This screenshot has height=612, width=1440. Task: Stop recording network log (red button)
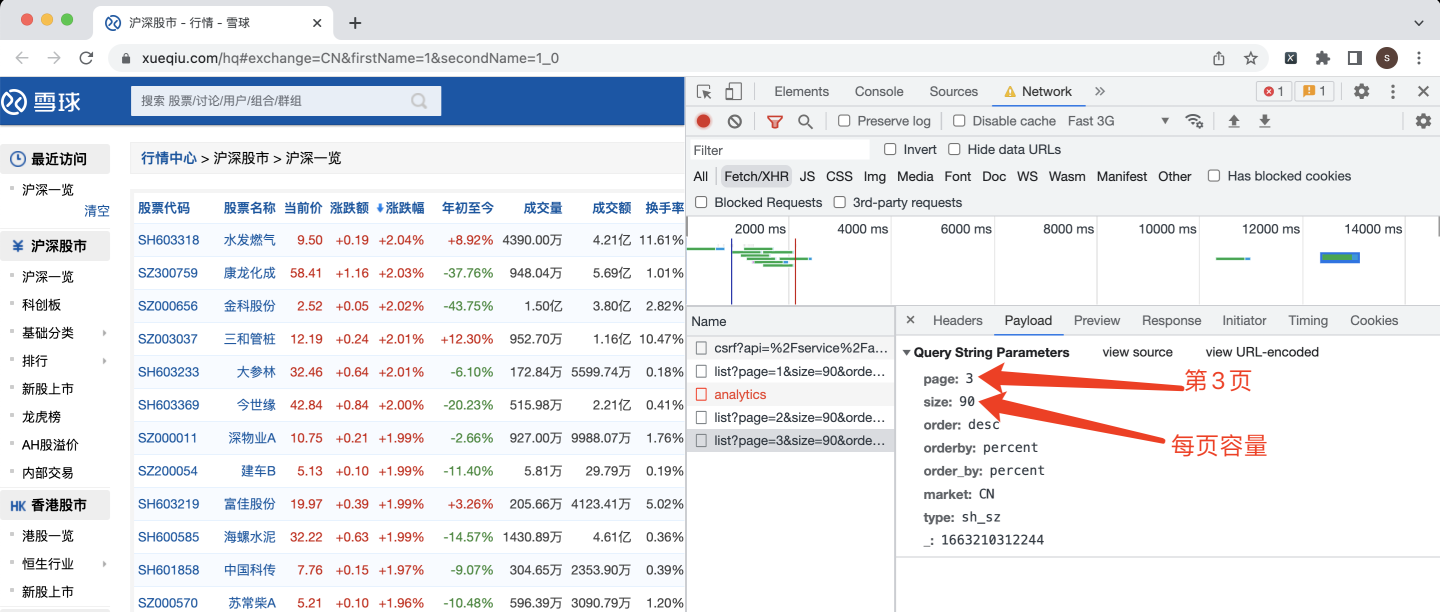pyautogui.click(x=704, y=121)
